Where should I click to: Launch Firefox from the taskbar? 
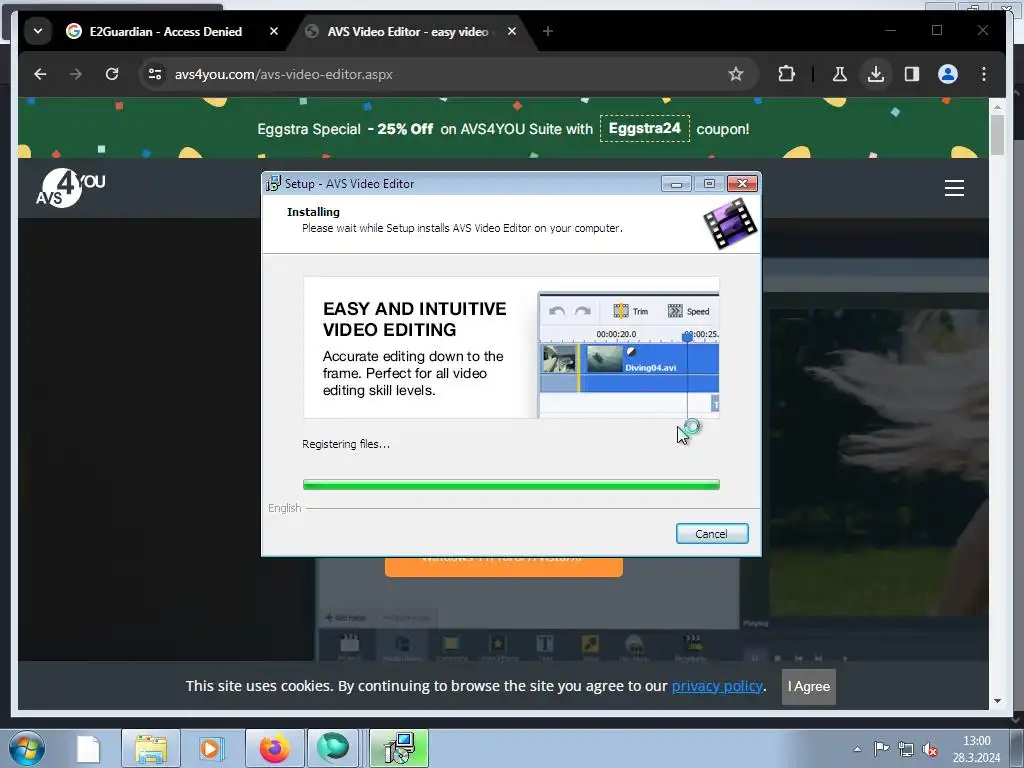(x=274, y=748)
